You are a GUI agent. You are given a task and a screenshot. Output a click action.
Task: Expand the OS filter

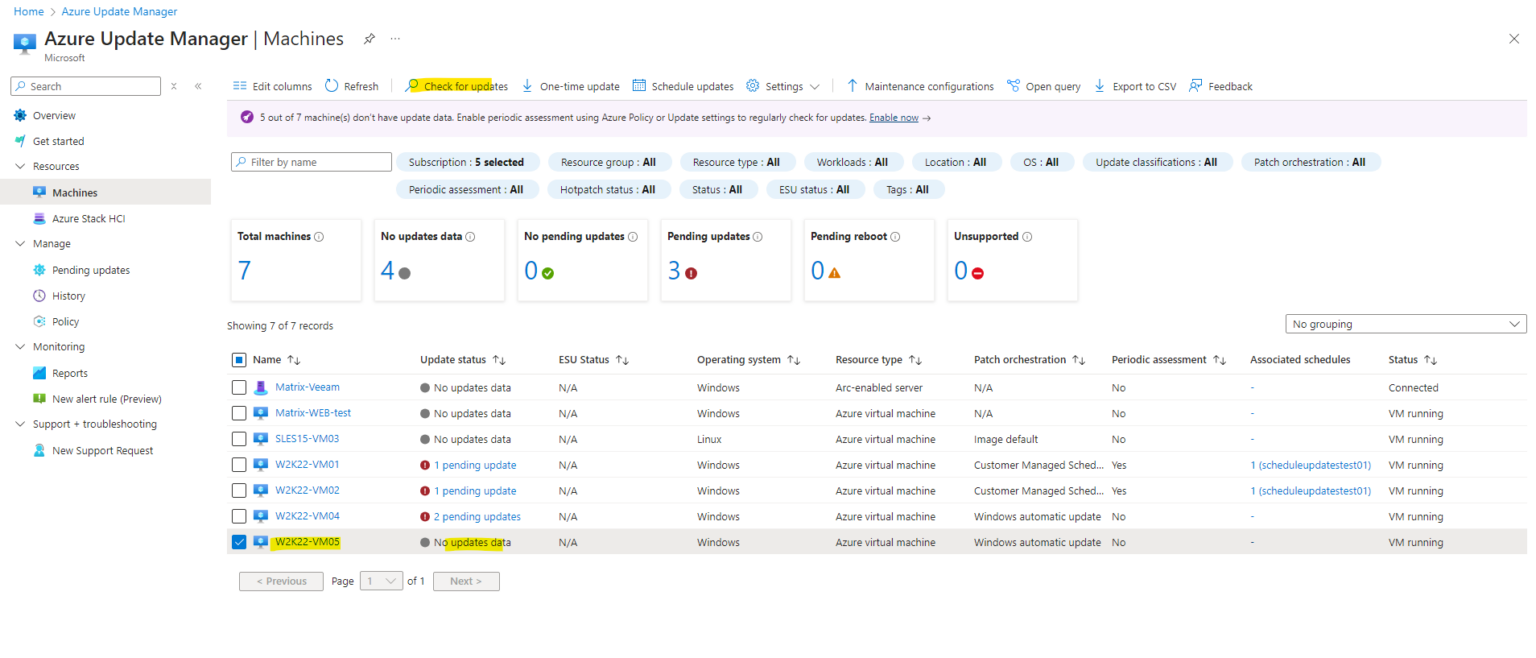point(1042,162)
